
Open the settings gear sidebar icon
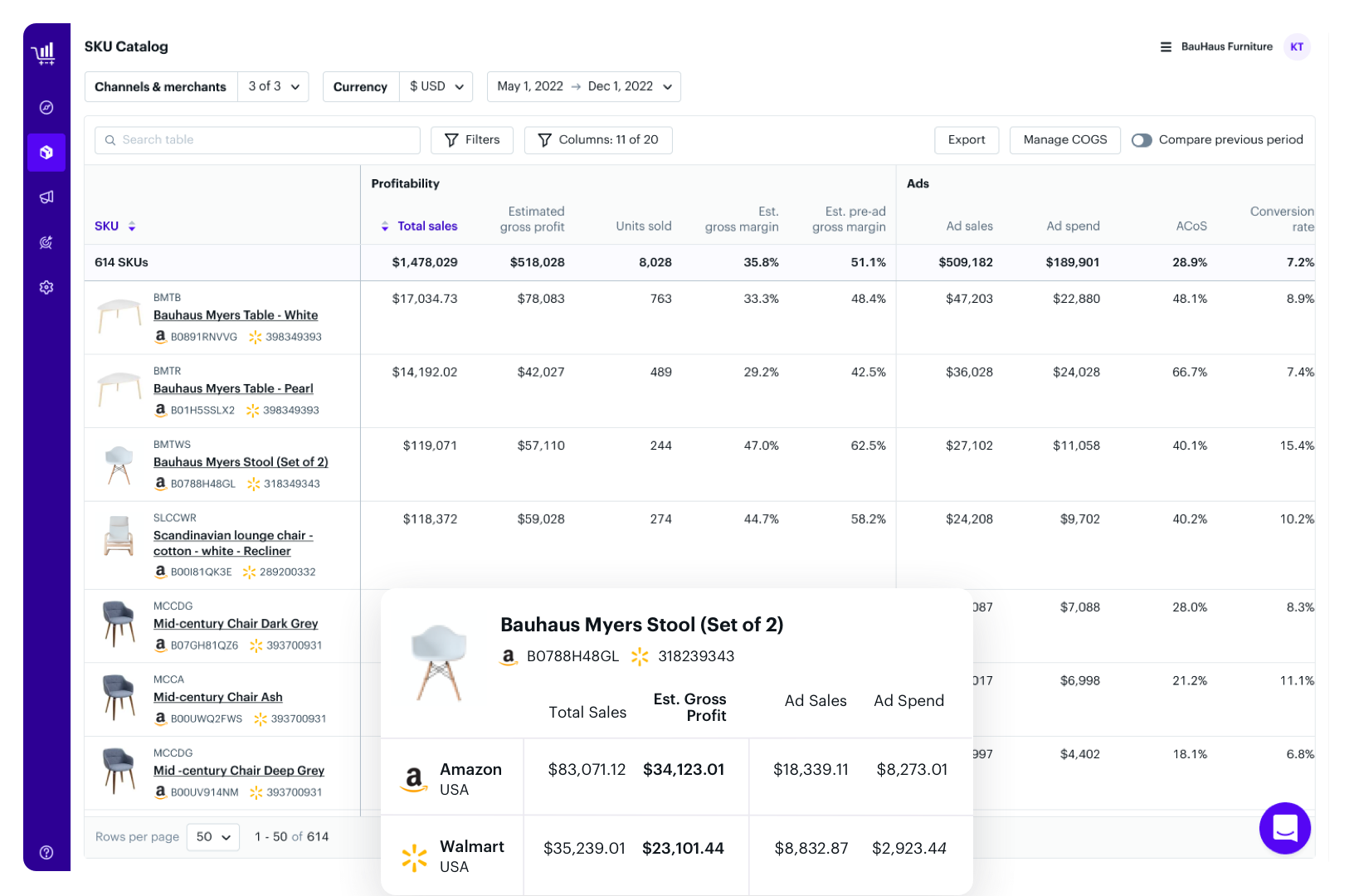pos(46,287)
